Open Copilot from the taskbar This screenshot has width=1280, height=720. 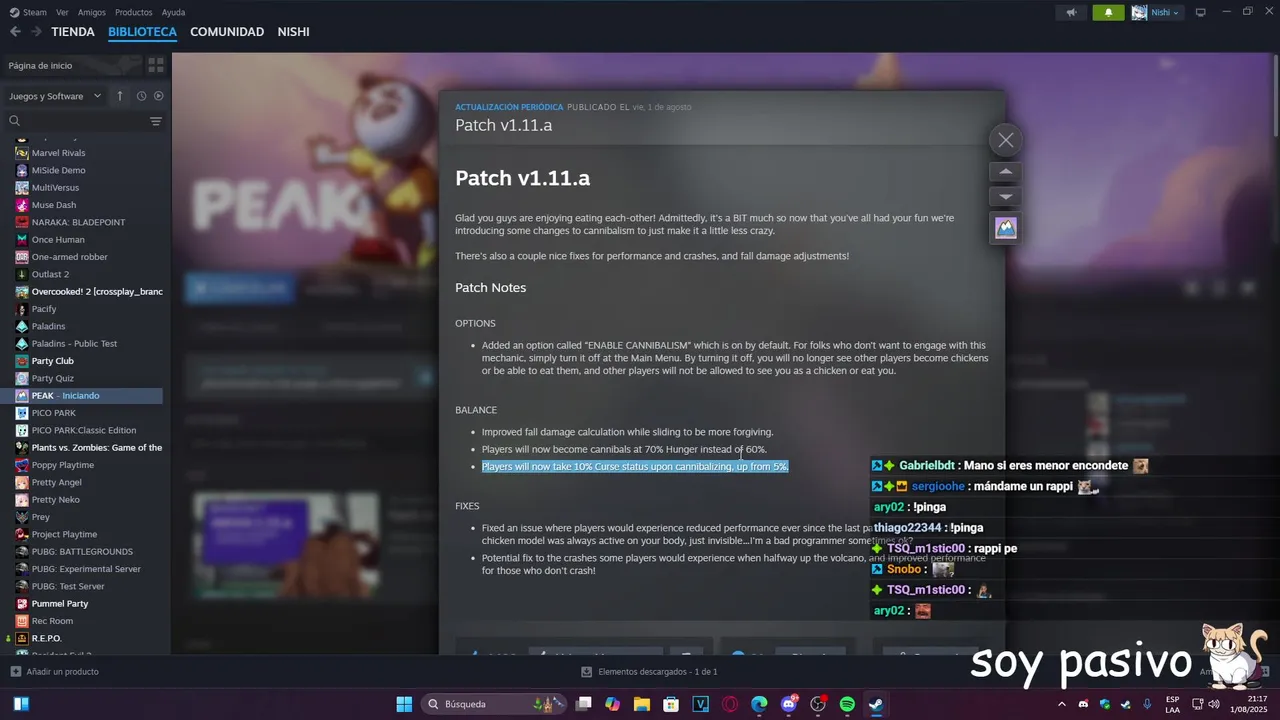612,704
